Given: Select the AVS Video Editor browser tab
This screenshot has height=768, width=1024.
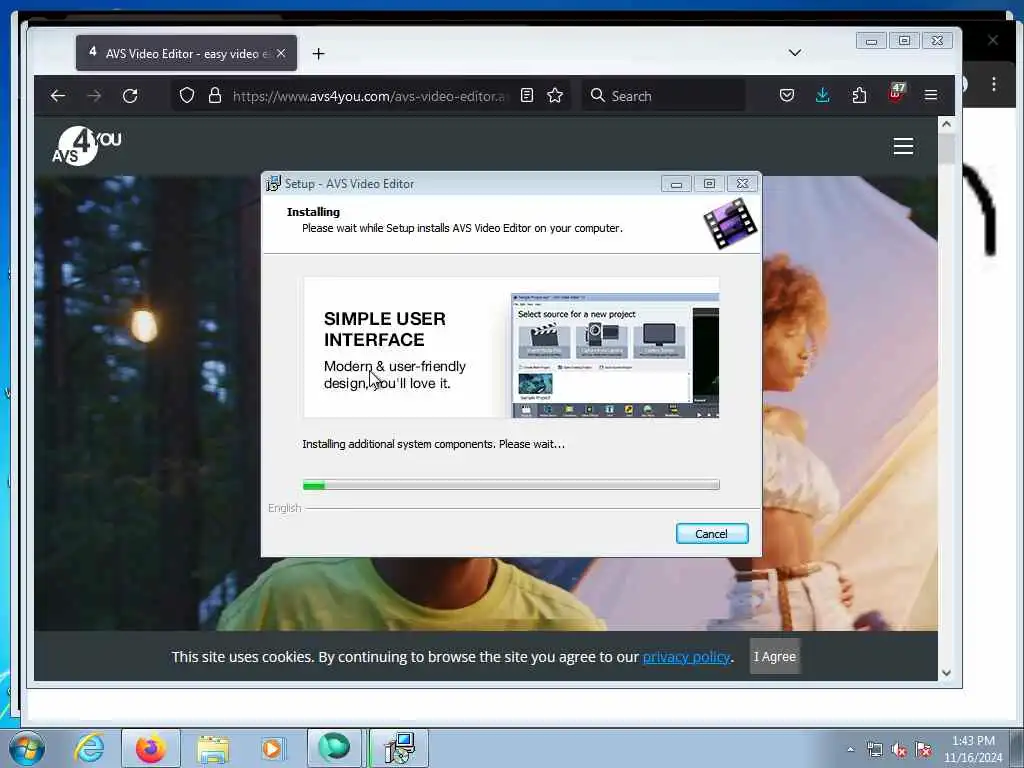Looking at the screenshot, I should [x=186, y=53].
